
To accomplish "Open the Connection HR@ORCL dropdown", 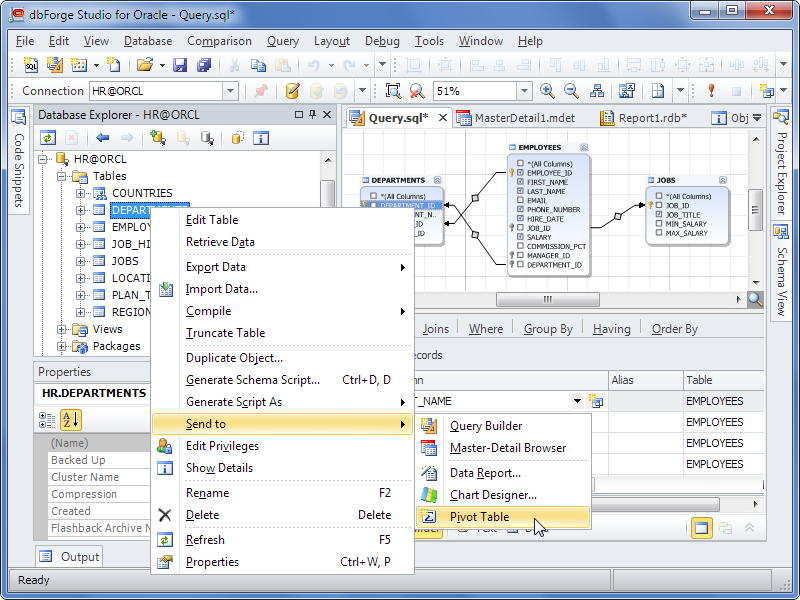I will (230, 91).
